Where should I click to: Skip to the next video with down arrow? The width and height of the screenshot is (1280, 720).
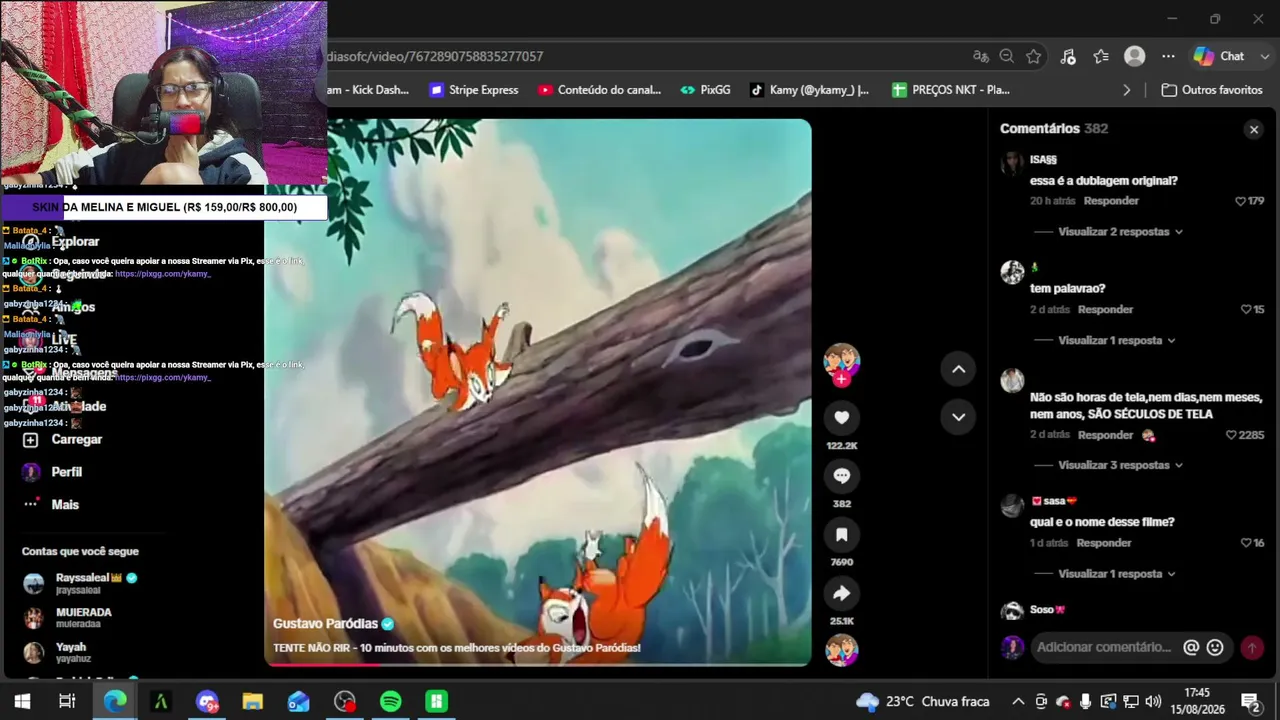tap(958, 417)
